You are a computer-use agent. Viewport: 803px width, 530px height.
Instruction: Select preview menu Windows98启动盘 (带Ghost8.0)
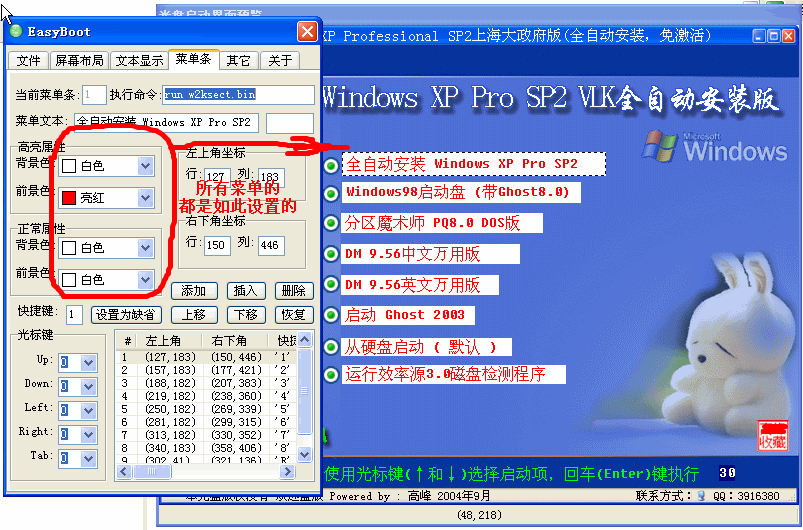click(461, 193)
